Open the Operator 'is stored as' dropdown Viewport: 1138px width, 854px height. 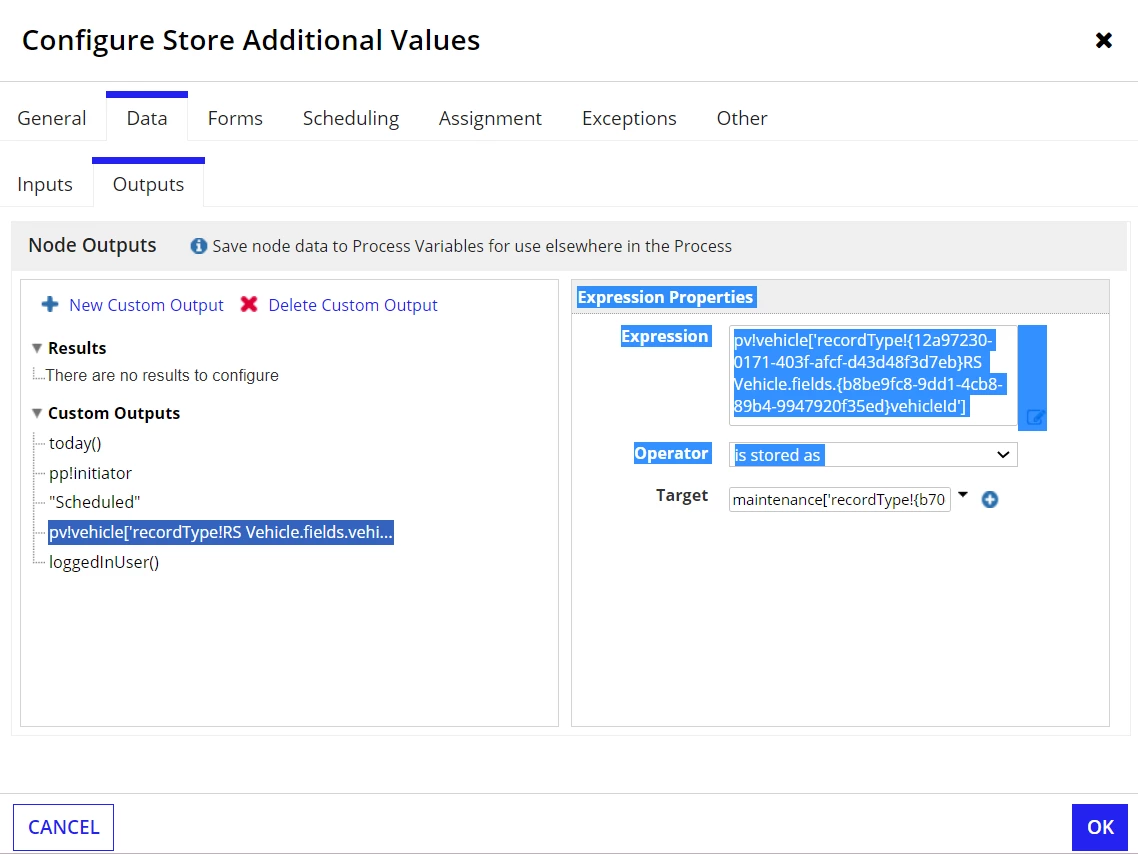tap(873, 455)
